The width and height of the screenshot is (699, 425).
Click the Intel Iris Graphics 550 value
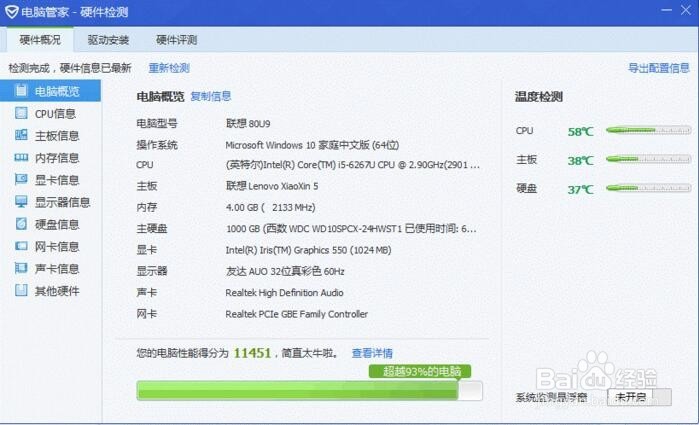click(x=308, y=250)
